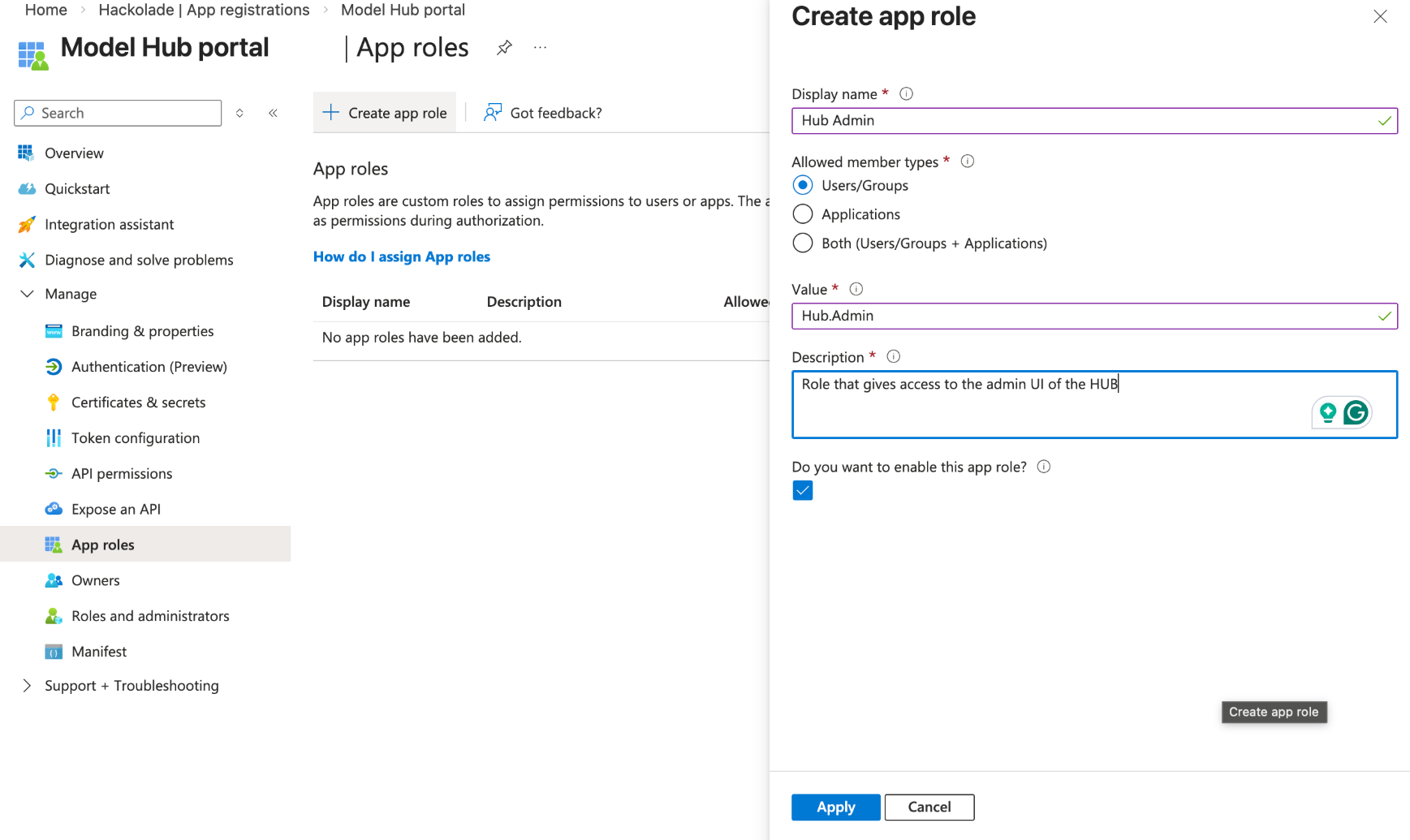The height and width of the screenshot is (840, 1410).
Task: Open Expose an API page
Action: point(116,509)
